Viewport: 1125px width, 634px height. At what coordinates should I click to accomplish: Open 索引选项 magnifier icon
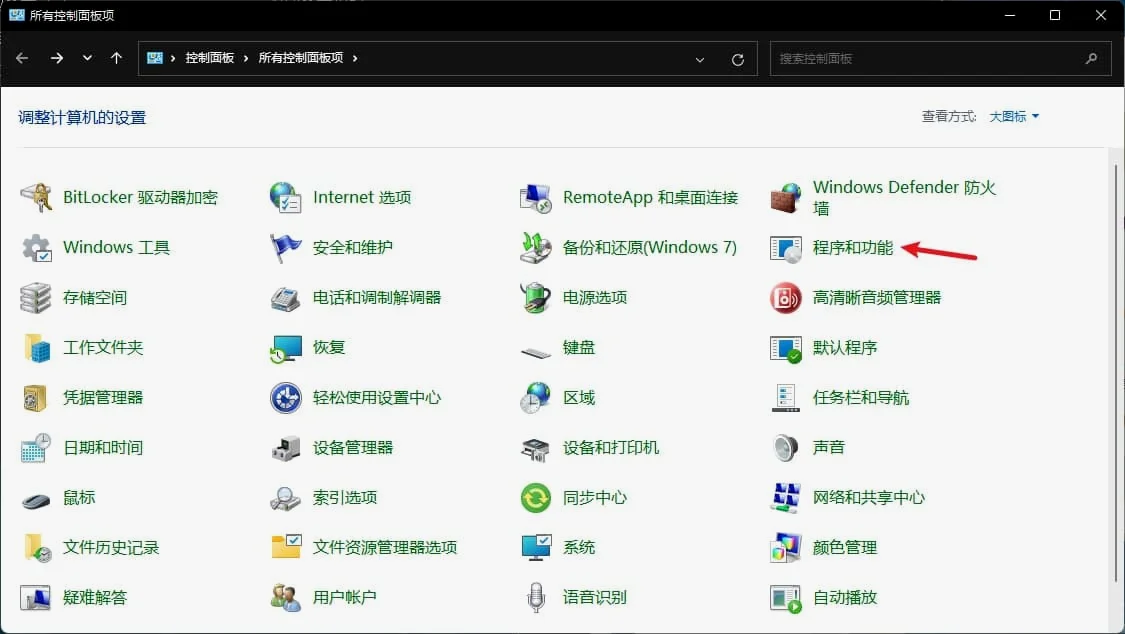(x=286, y=498)
